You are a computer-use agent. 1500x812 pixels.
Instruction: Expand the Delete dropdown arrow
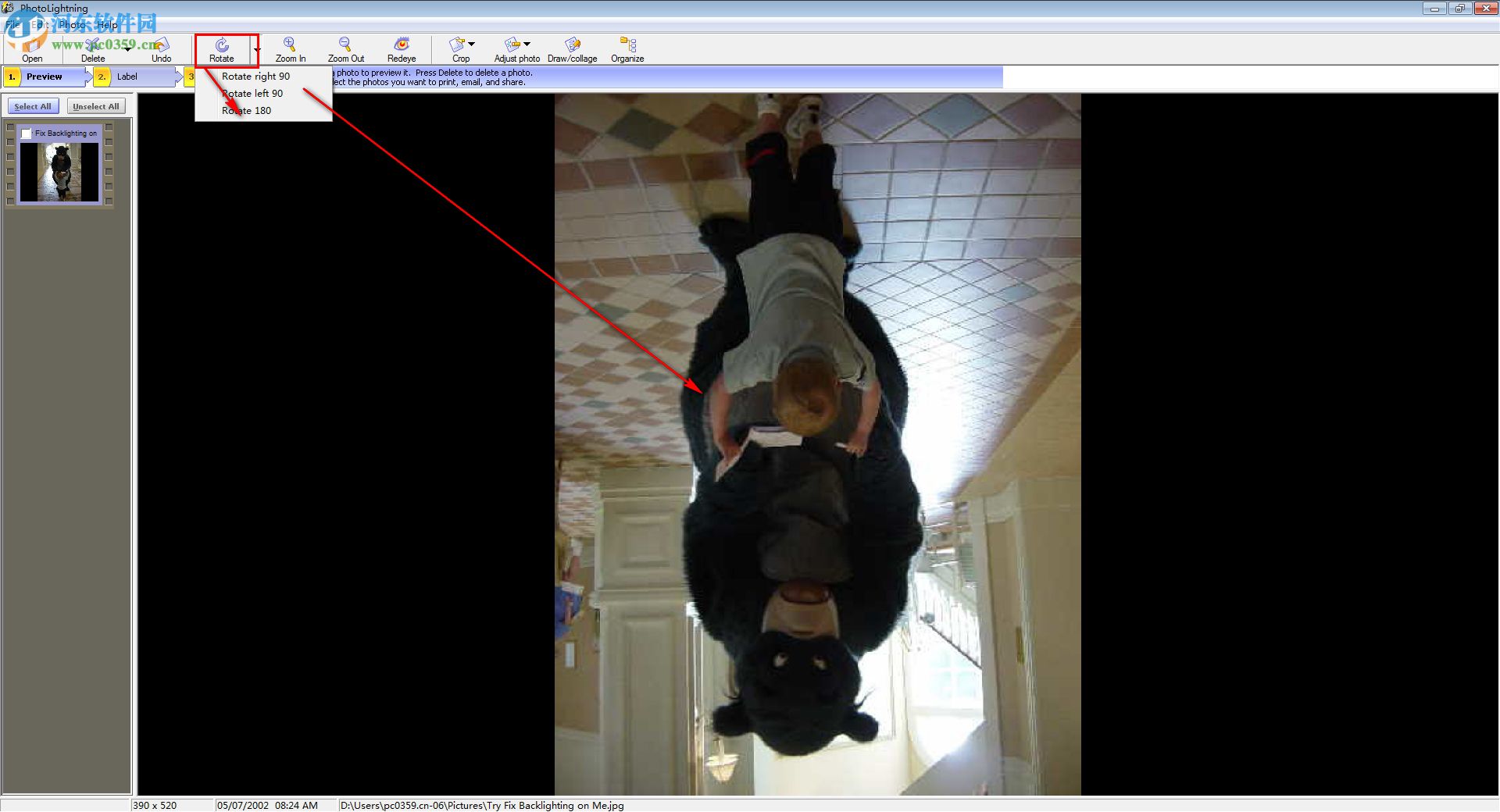(x=127, y=49)
